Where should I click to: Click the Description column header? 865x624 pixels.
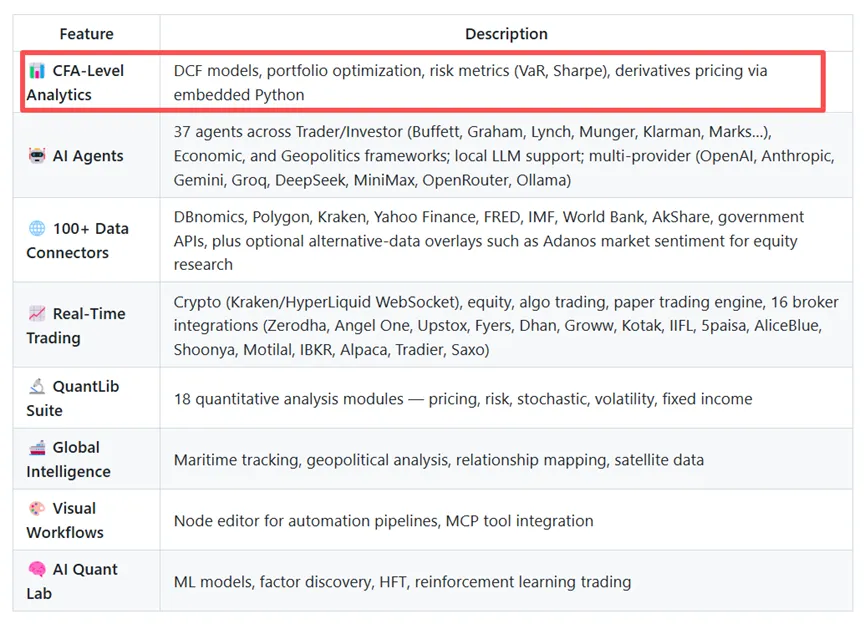[x=506, y=34]
